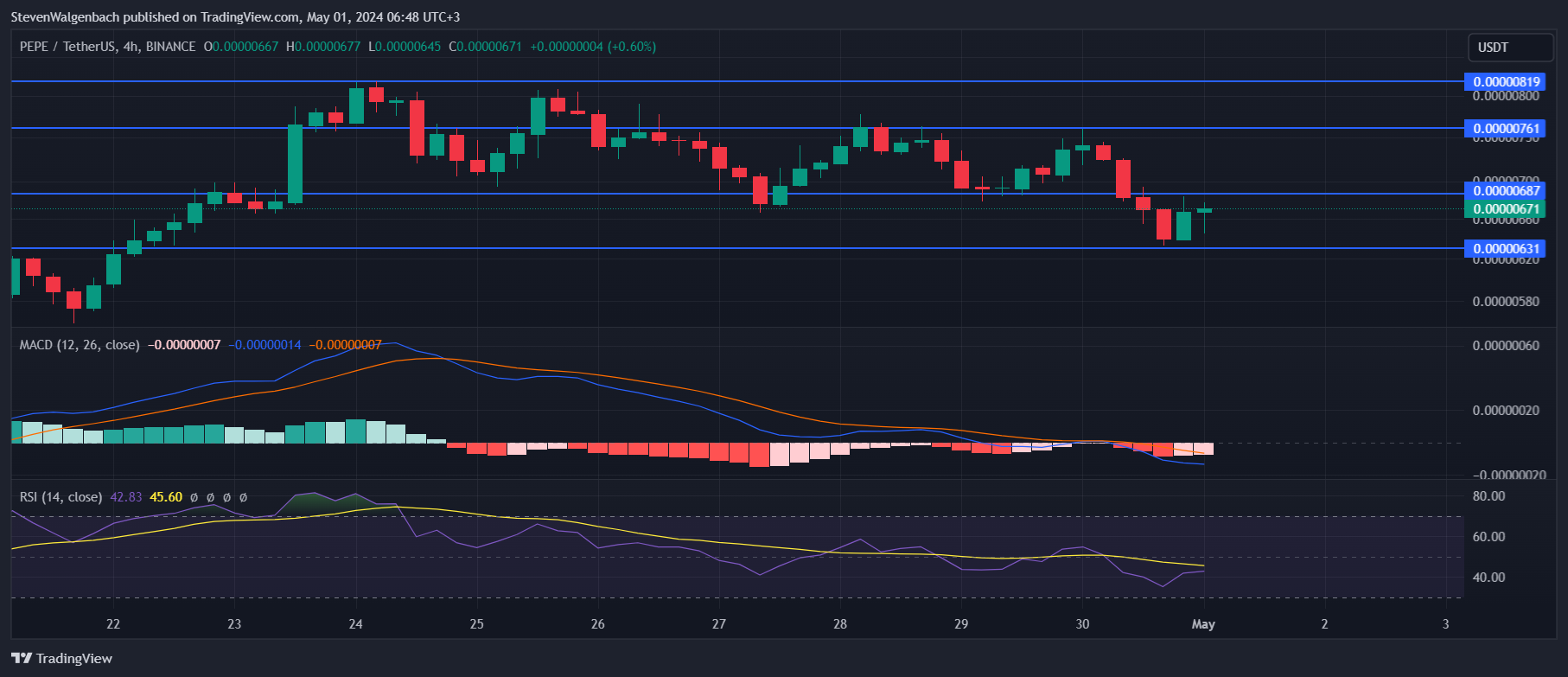1568x677 pixels.
Task: Click date label 2 on time axis
Action: (1324, 624)
